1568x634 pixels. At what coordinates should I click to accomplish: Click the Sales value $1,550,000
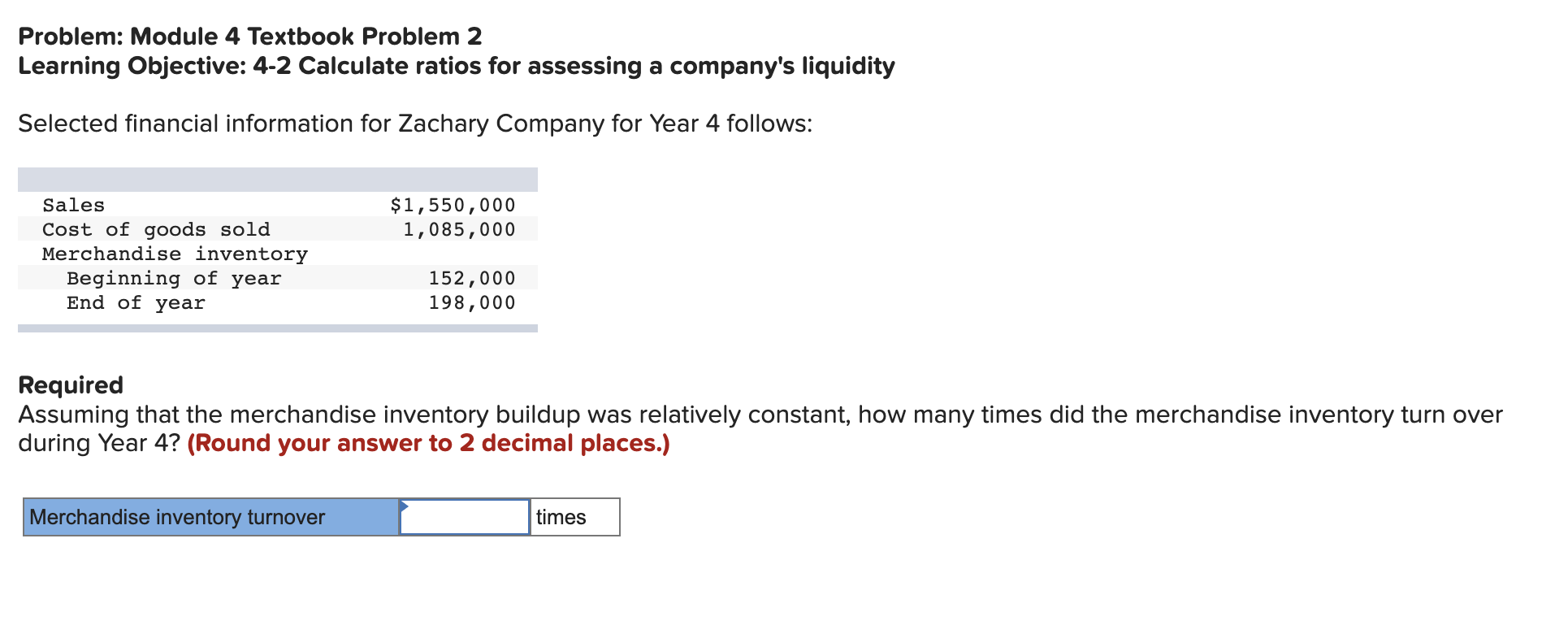coord(453,205)
